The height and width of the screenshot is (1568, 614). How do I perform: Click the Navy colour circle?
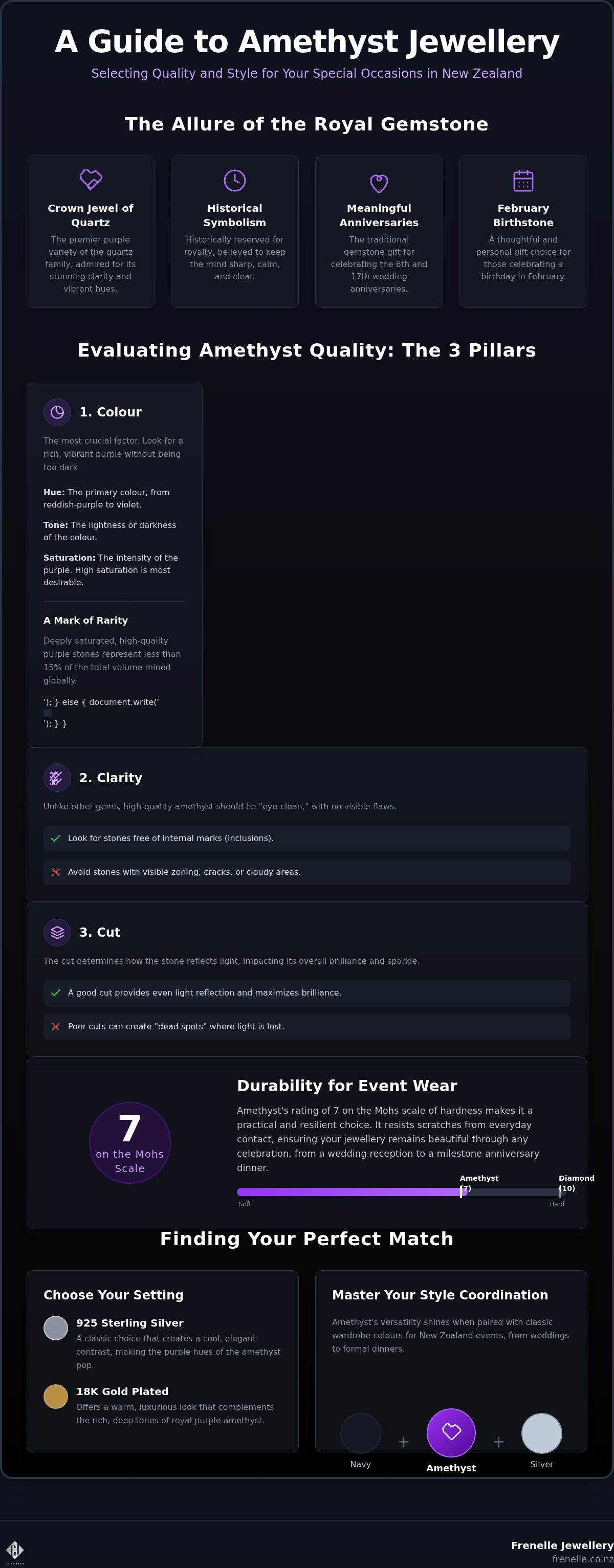pos(361,1433)
